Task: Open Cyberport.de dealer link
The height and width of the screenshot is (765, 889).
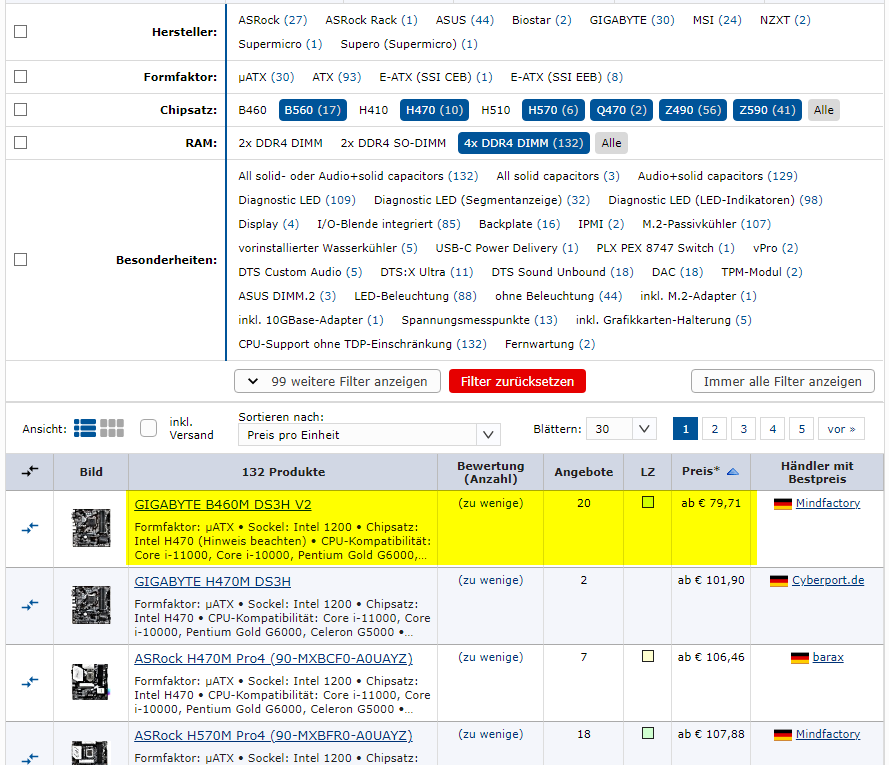Action: click(x=828, y=580)
